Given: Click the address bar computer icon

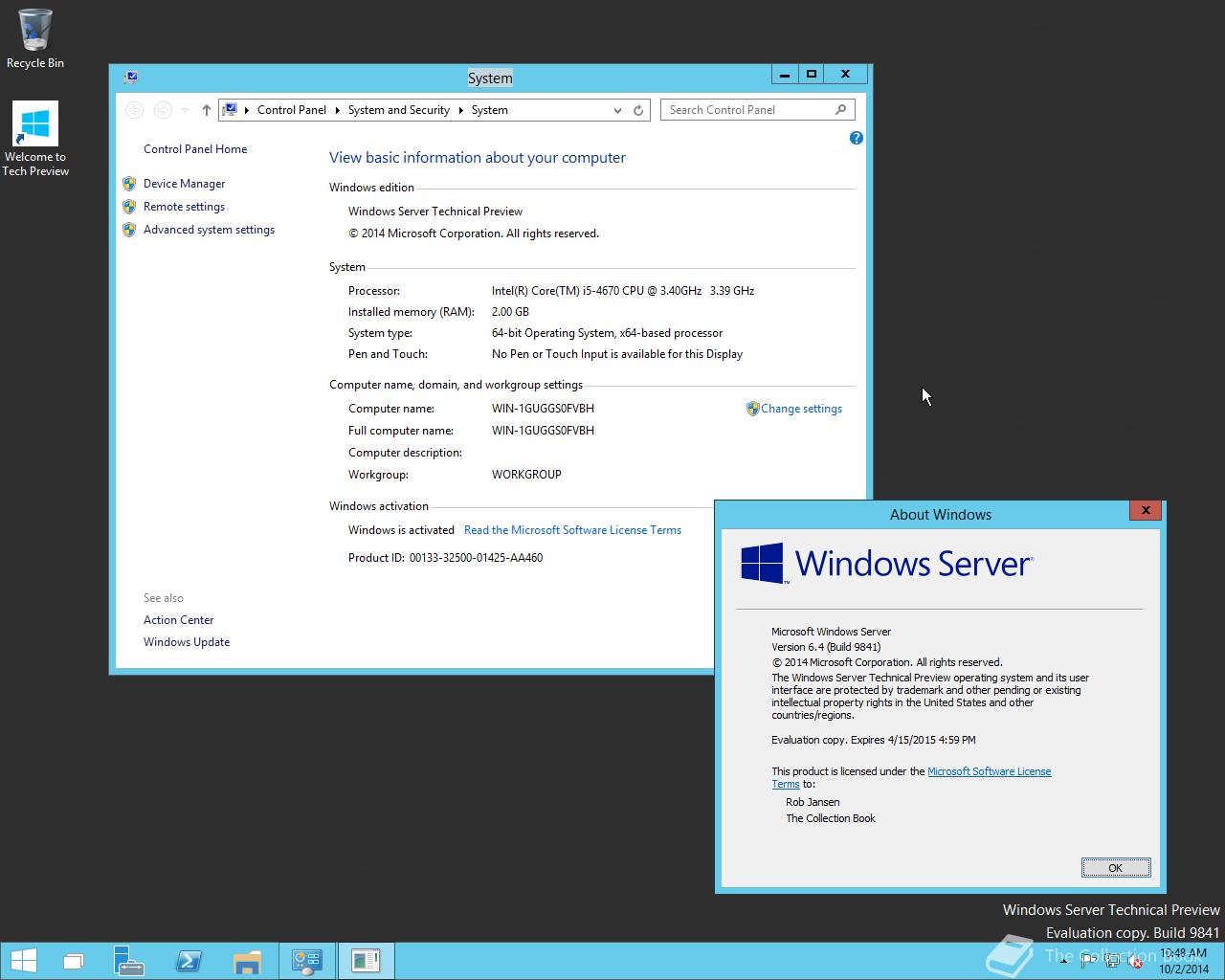Looking at the screenshot, I should pyautogui.click(x=230, y=110).
